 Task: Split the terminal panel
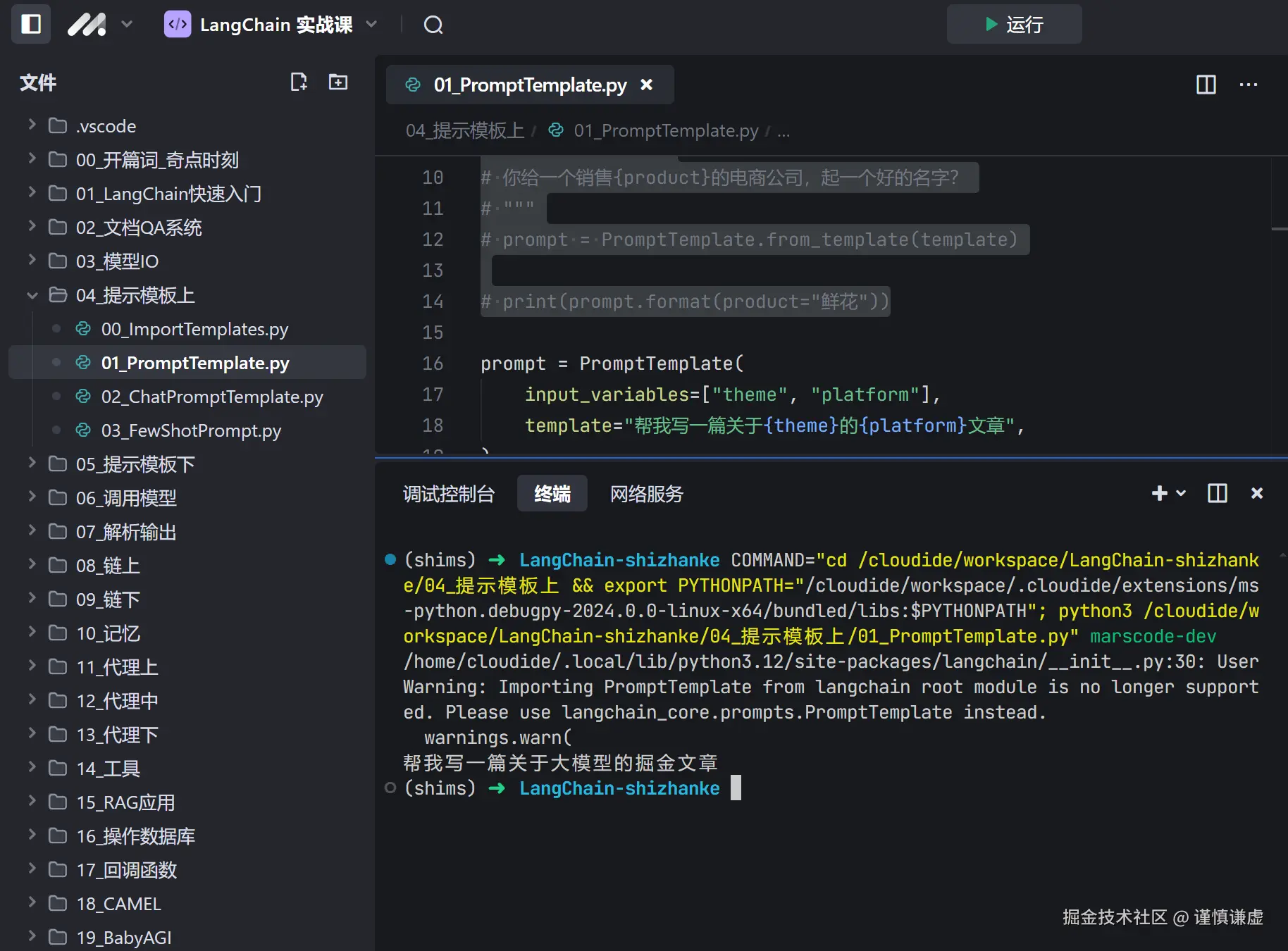pos(1218,493)
